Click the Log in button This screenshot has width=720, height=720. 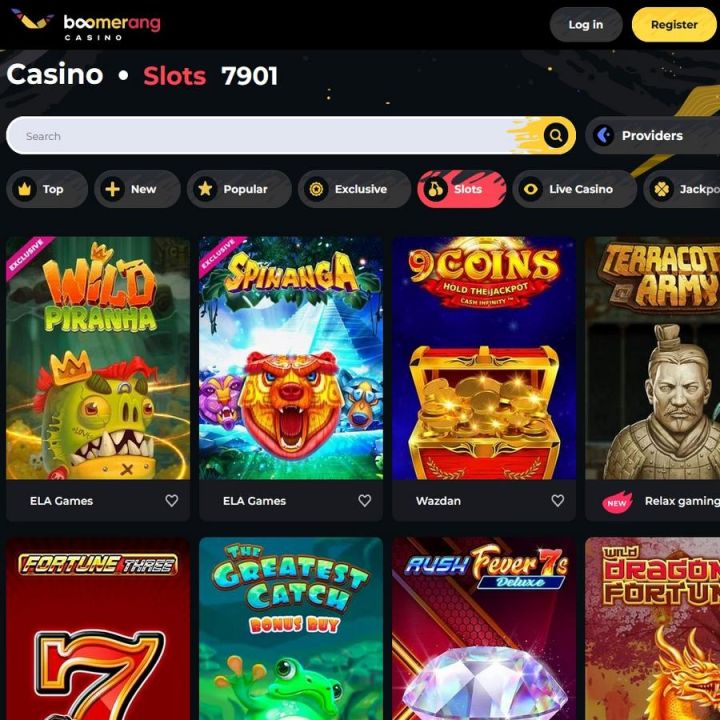(x=586, y=25)
